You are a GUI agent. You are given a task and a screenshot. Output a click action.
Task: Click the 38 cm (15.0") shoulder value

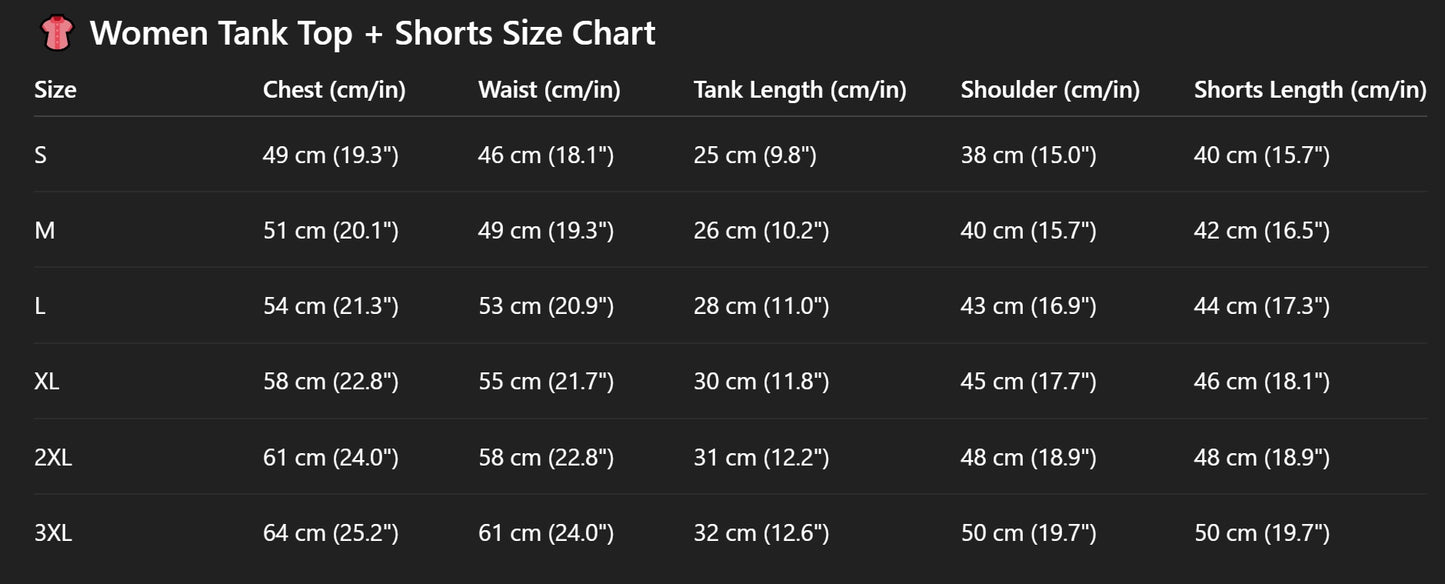click(1028, 155)
